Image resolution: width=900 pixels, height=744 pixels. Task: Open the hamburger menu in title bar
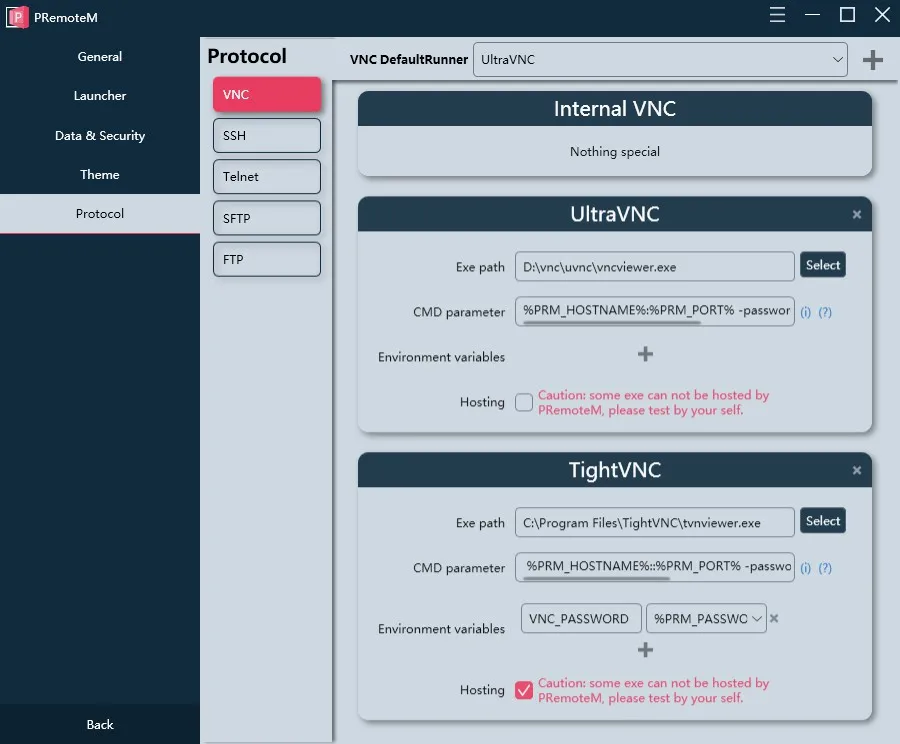click(779, 15)
